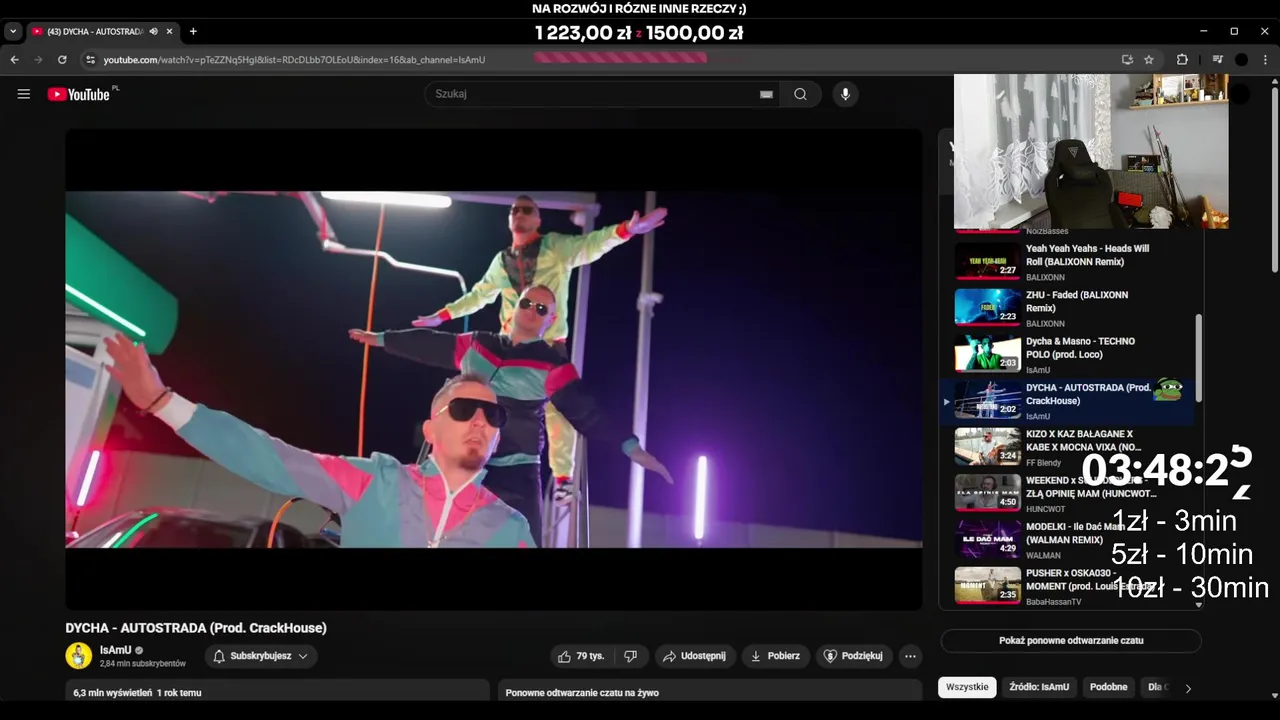This screenshot has width=1280, height=720.
Task: Click the browser address bar URL
Action: coord(294,60)
